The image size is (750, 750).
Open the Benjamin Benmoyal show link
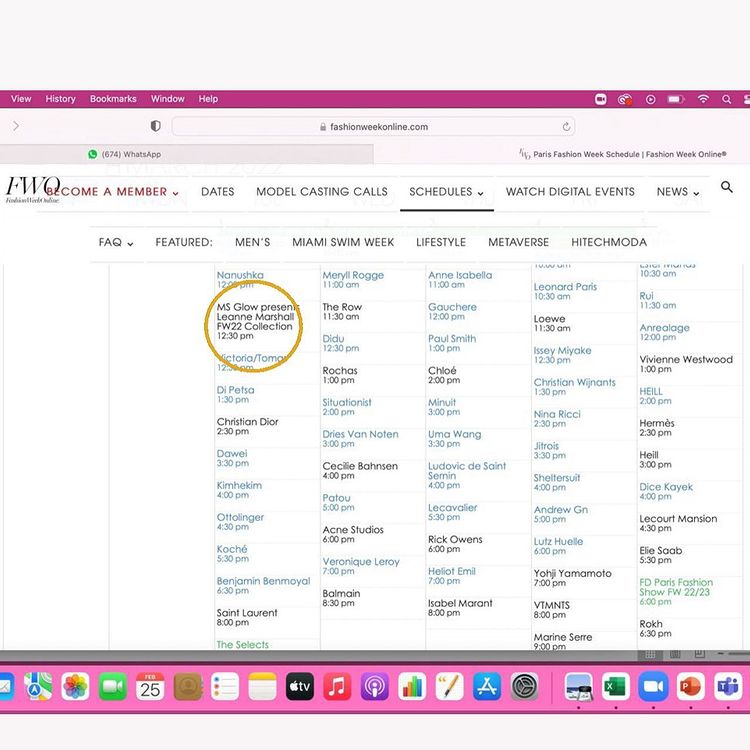264,581
